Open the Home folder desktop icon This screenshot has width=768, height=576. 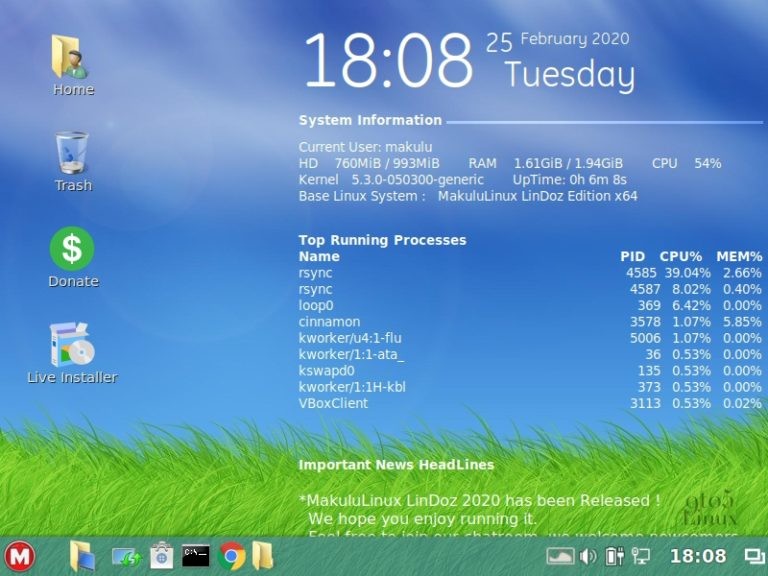click(72, 58)
